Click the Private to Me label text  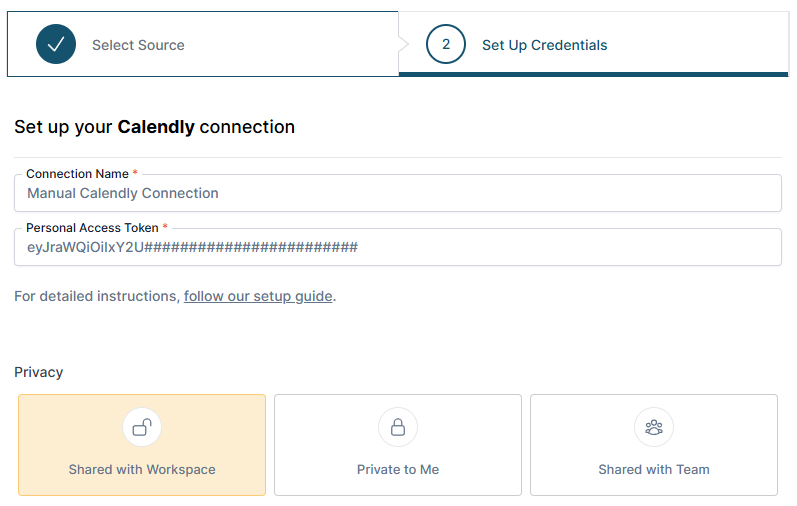pos(398,469)
